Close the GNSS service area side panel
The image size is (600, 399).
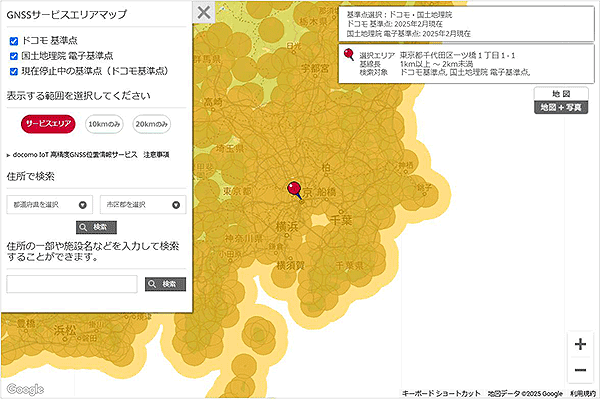pos(204,12)
